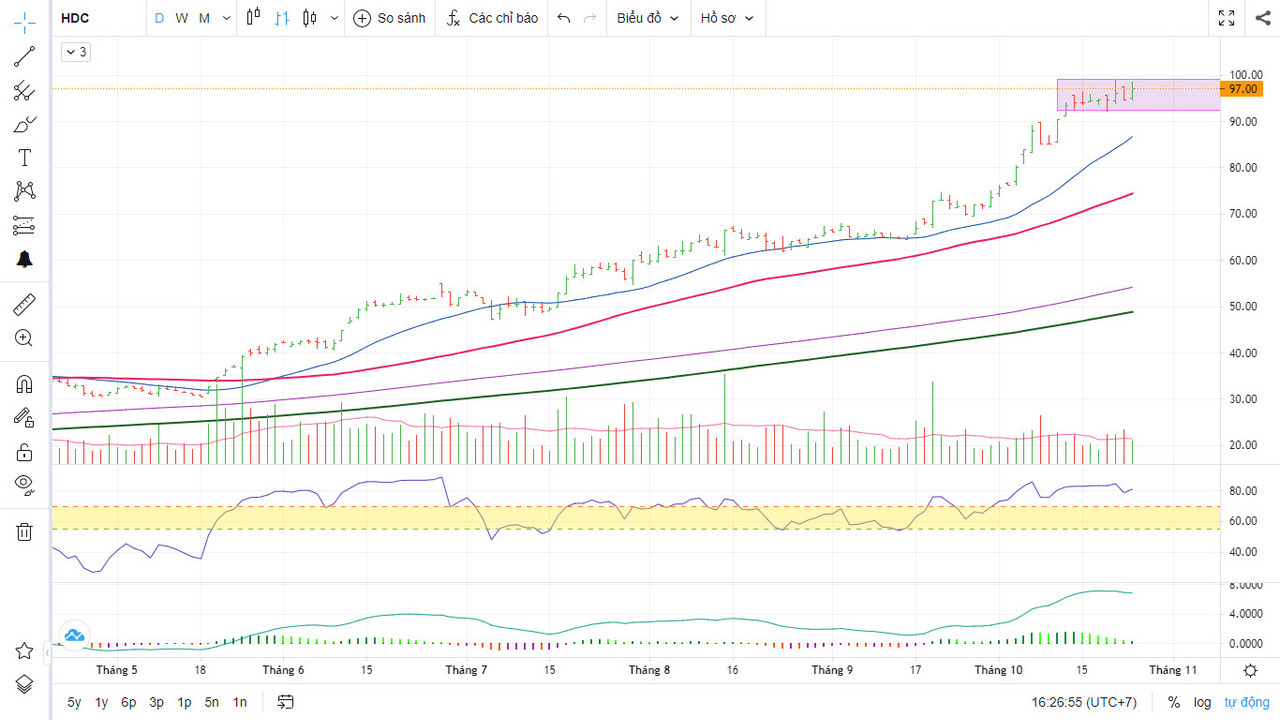Set date range to 3p
This screenshot has width=1280, height=720.
[x=157, y=702]
